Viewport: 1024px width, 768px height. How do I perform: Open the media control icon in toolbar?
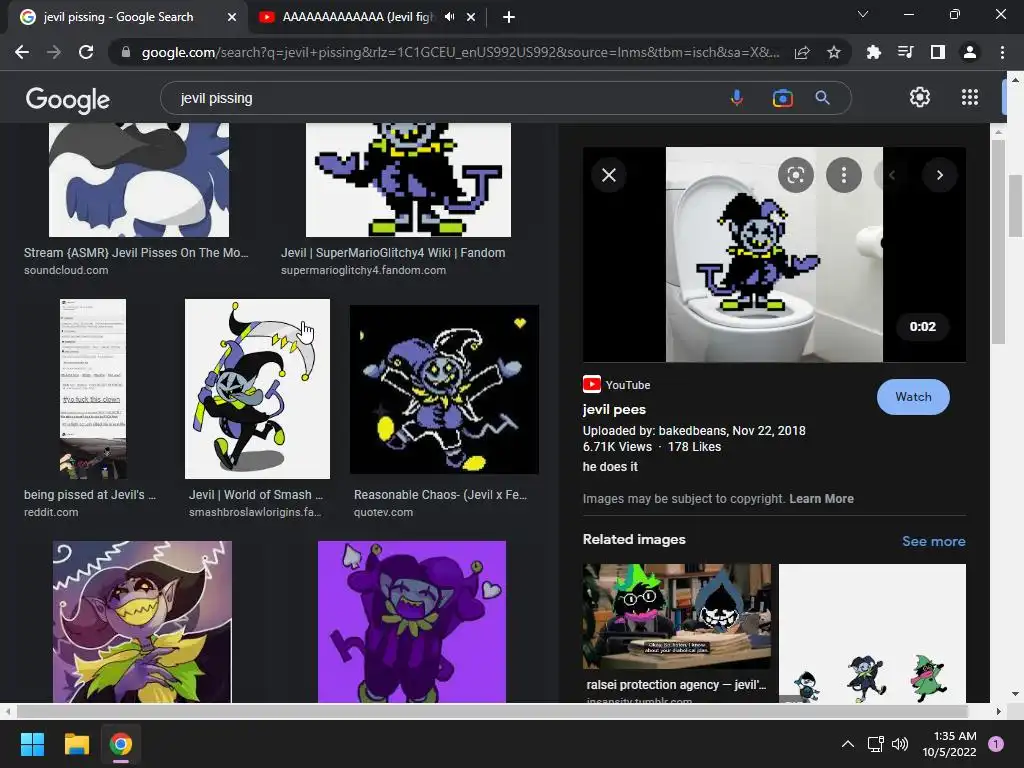906,52
